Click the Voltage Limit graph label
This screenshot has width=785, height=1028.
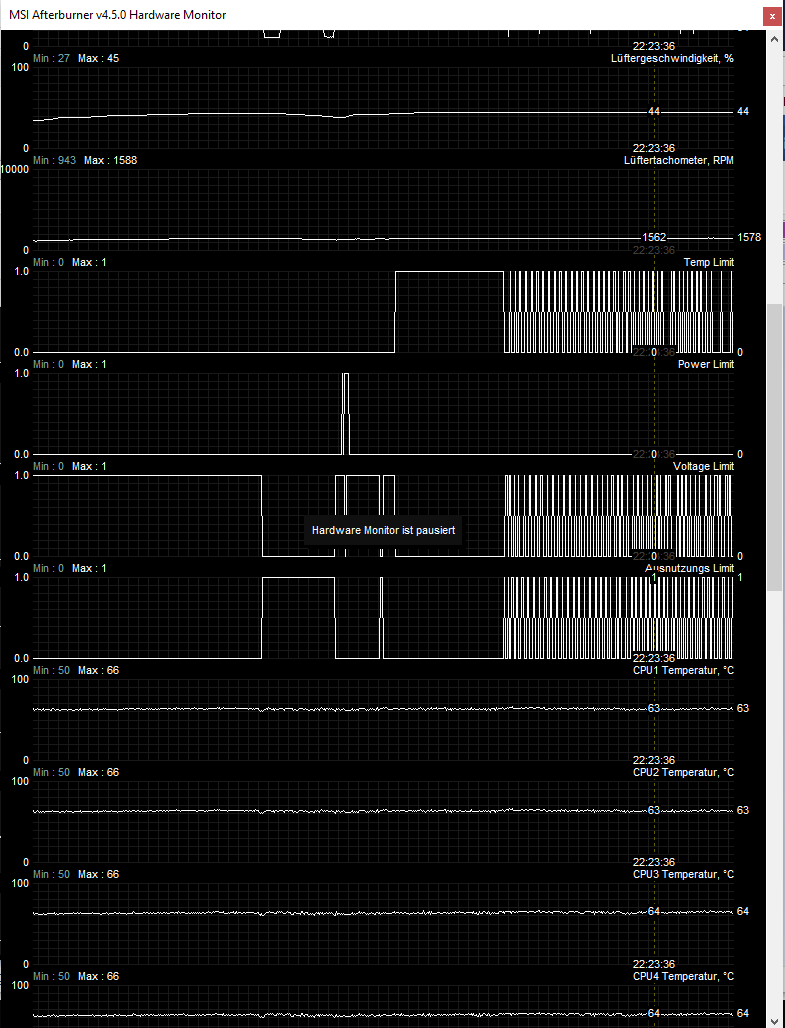click(704, 466)
